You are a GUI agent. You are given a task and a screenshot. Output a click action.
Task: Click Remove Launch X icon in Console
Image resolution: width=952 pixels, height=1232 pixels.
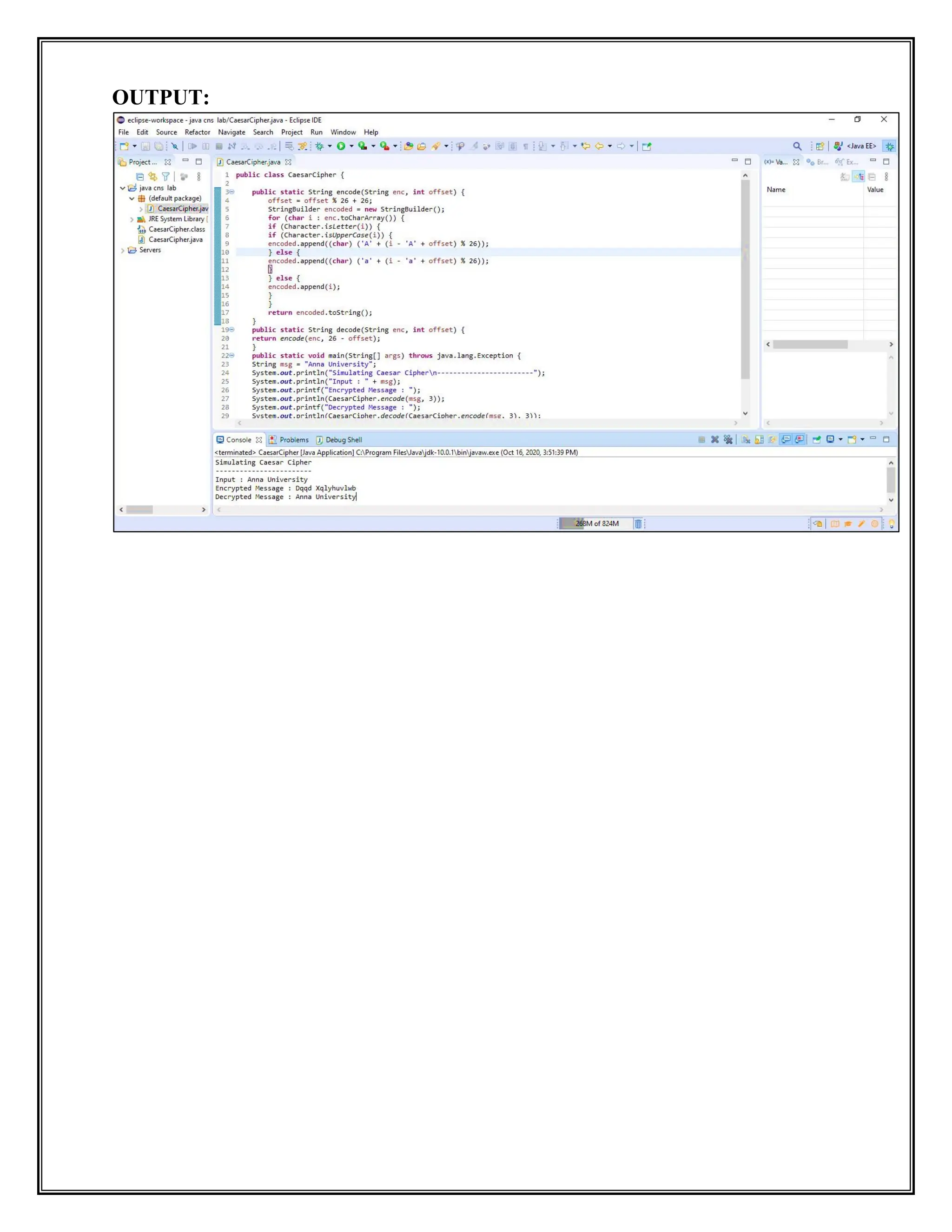coord(714,439)
